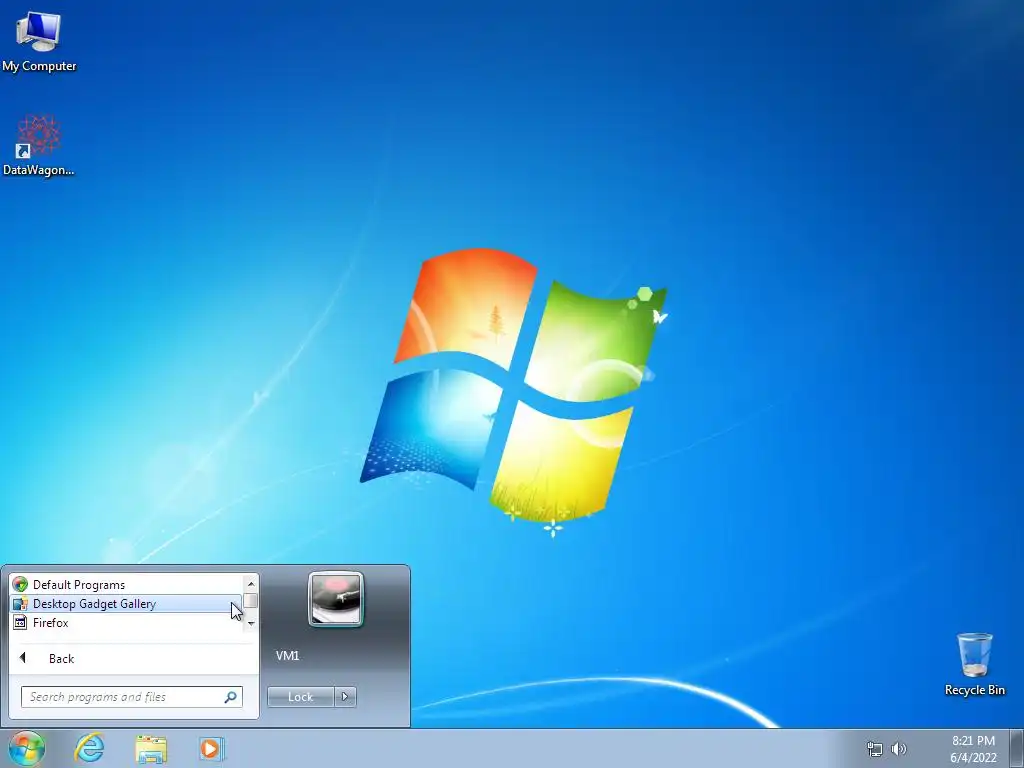Click the Lock button
Image resolution: width=1024 pixels, height=768 pixels.
click(x=300, y=697)
